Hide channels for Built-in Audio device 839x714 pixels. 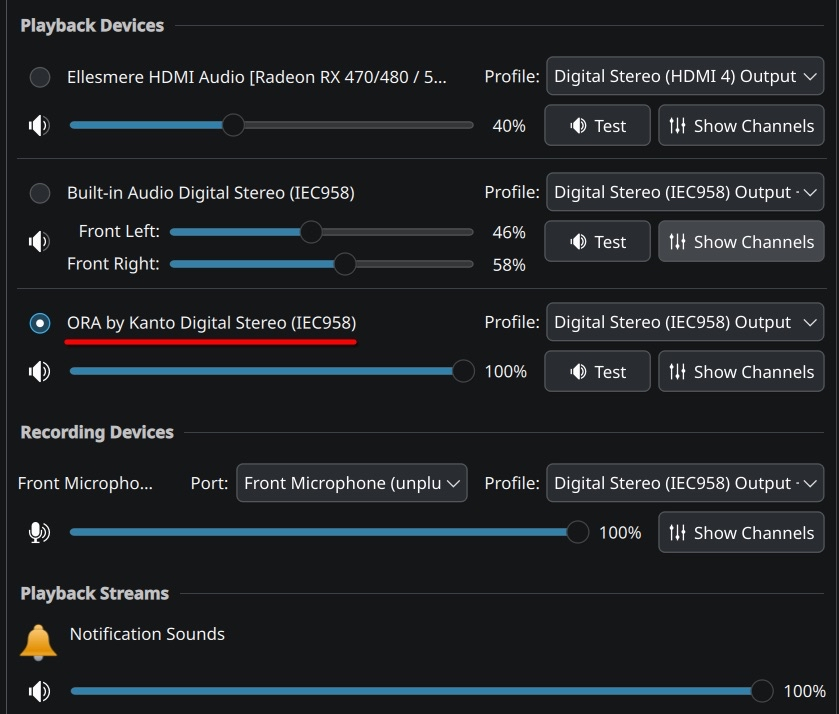tap(741, 242)
